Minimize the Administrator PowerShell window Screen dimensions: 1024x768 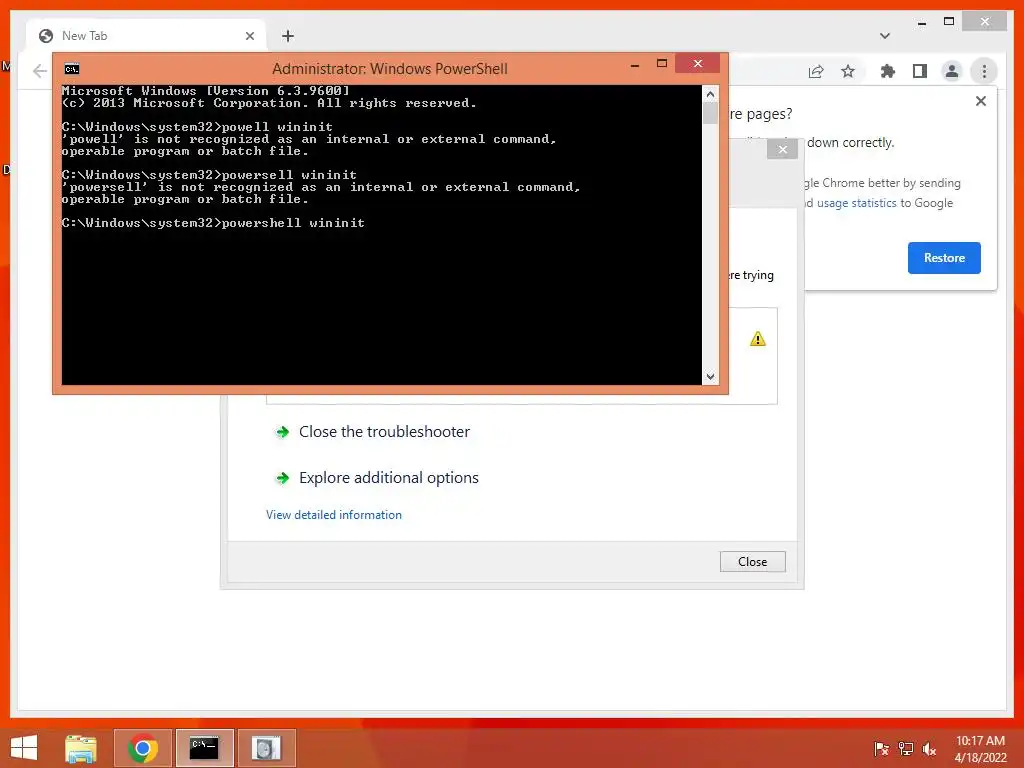tap(635, 65)
